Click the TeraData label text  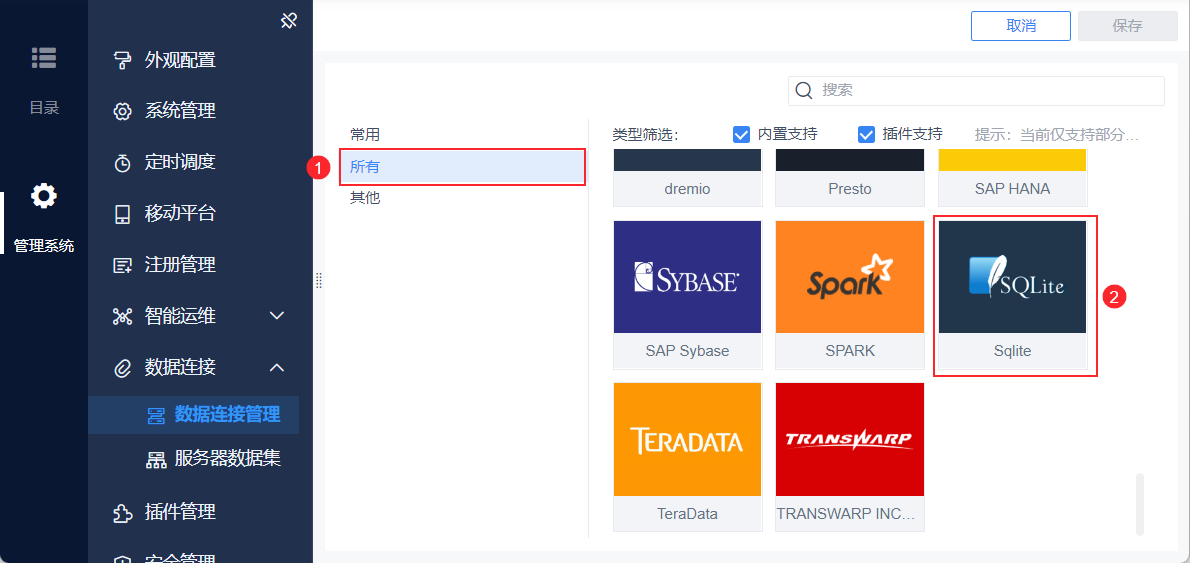[x=688, y=514]
